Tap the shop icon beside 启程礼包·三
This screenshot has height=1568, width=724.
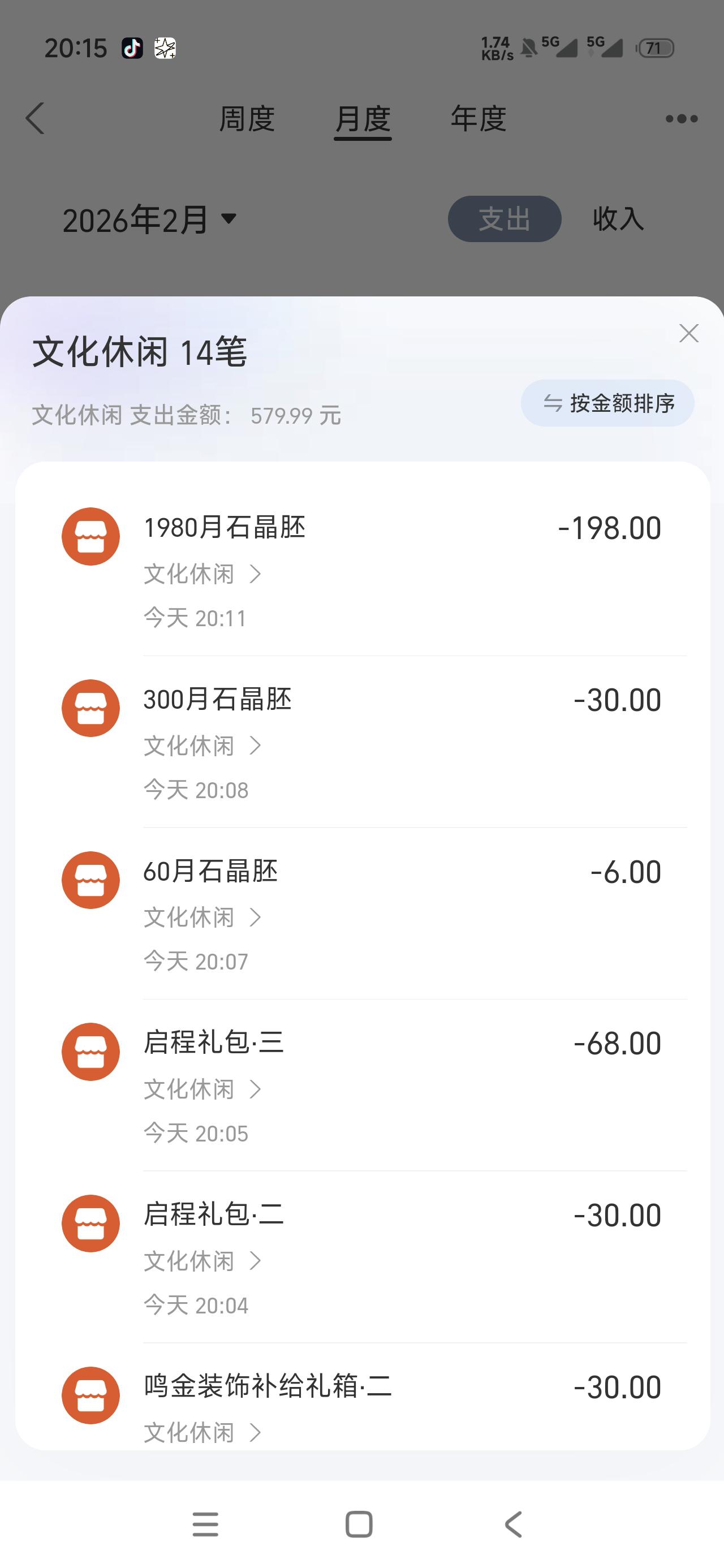[x=90, y=1051]
